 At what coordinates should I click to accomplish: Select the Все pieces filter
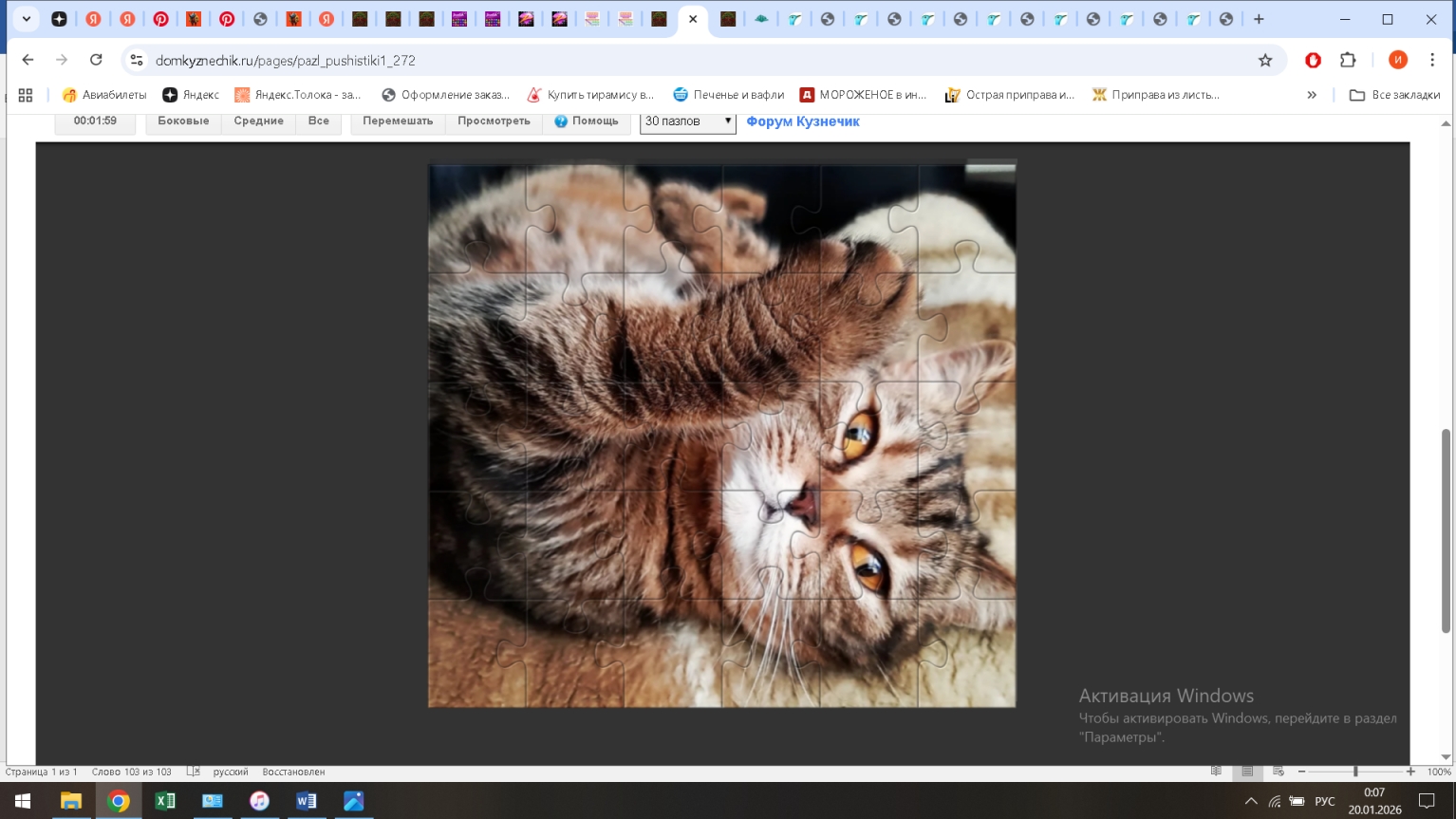pos(318,121)
